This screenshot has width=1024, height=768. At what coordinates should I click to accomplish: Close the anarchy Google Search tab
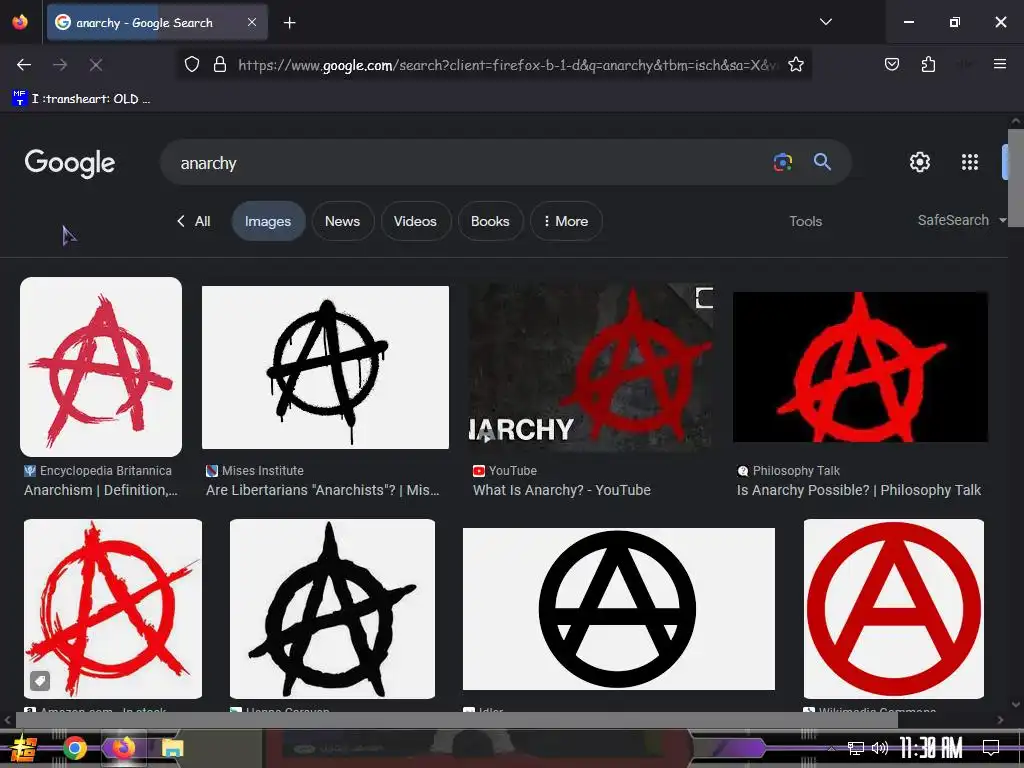tap(251, 22)
